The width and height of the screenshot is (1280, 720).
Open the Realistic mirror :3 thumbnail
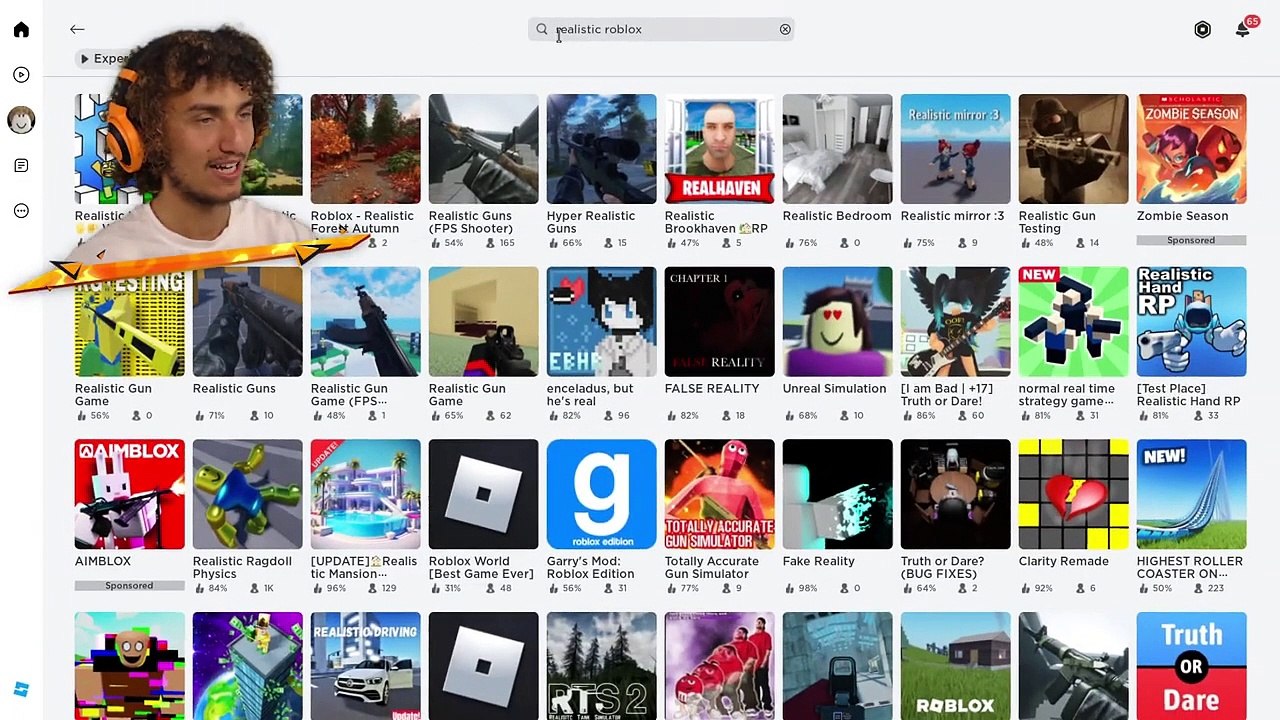[x=955, y=149]
